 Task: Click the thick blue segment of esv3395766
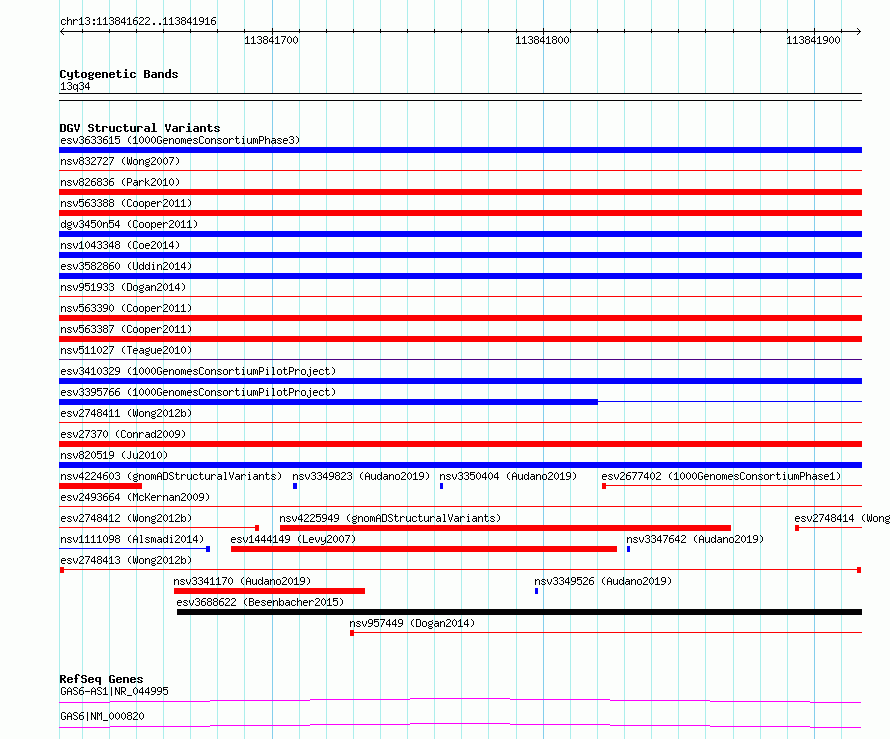[328, 402]
